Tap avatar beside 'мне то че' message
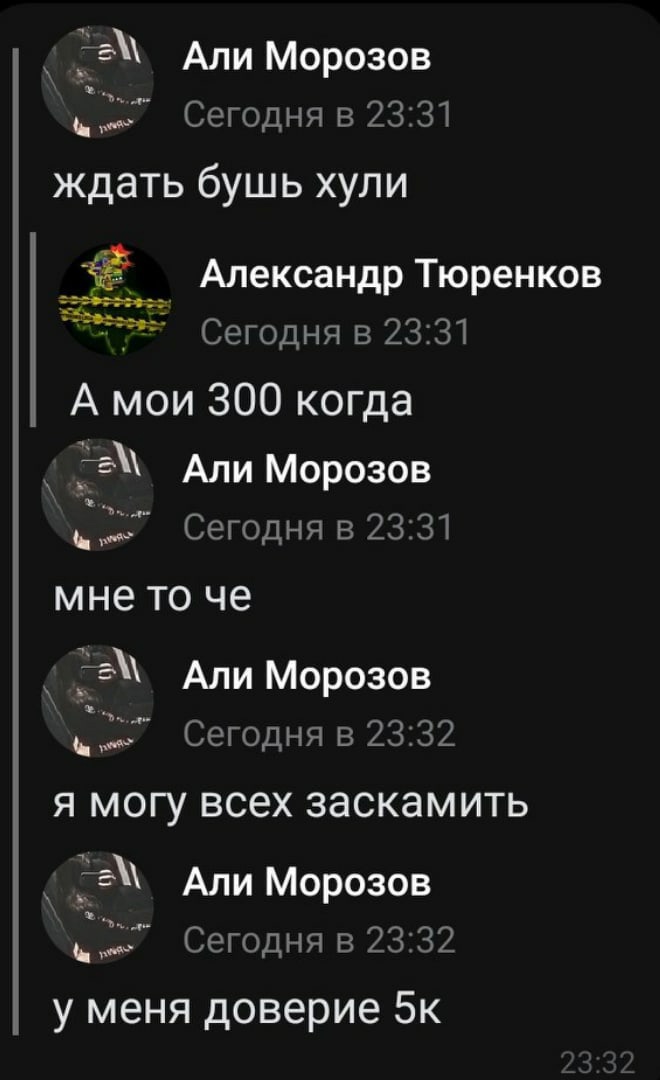The image size is (660, 1080). coord(97,495)
